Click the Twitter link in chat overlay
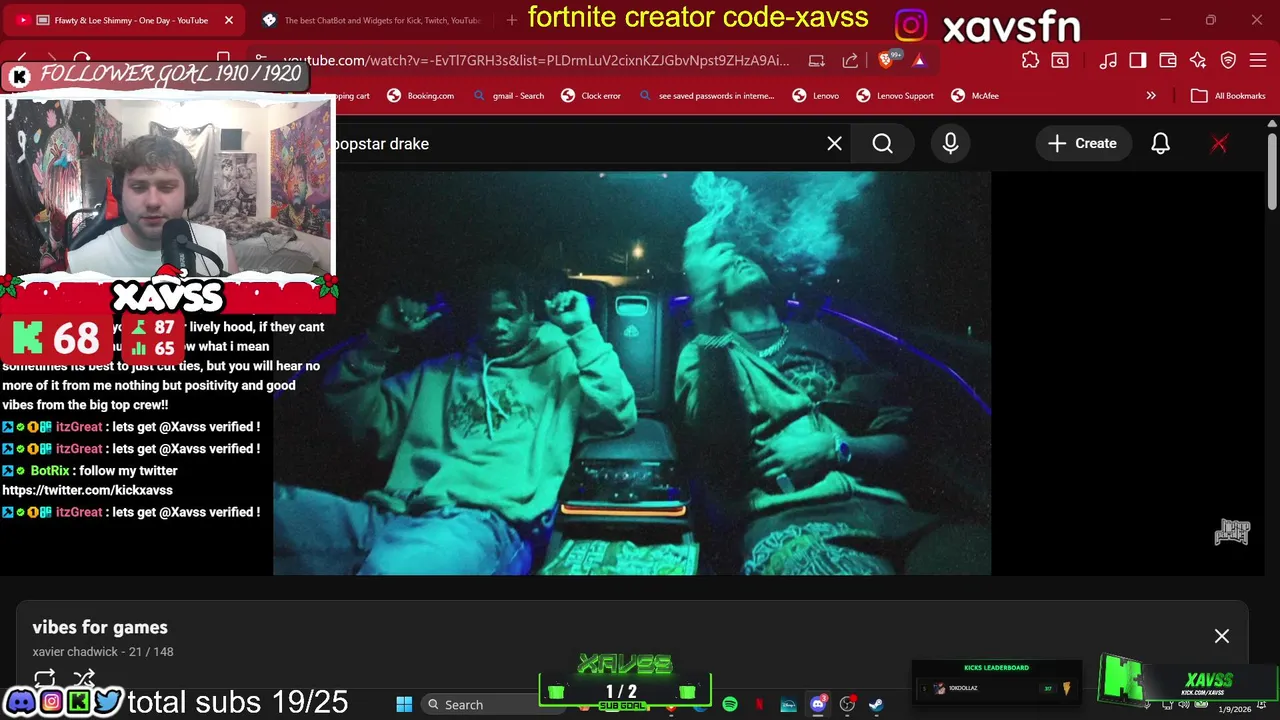 click(x=87, y=490)
